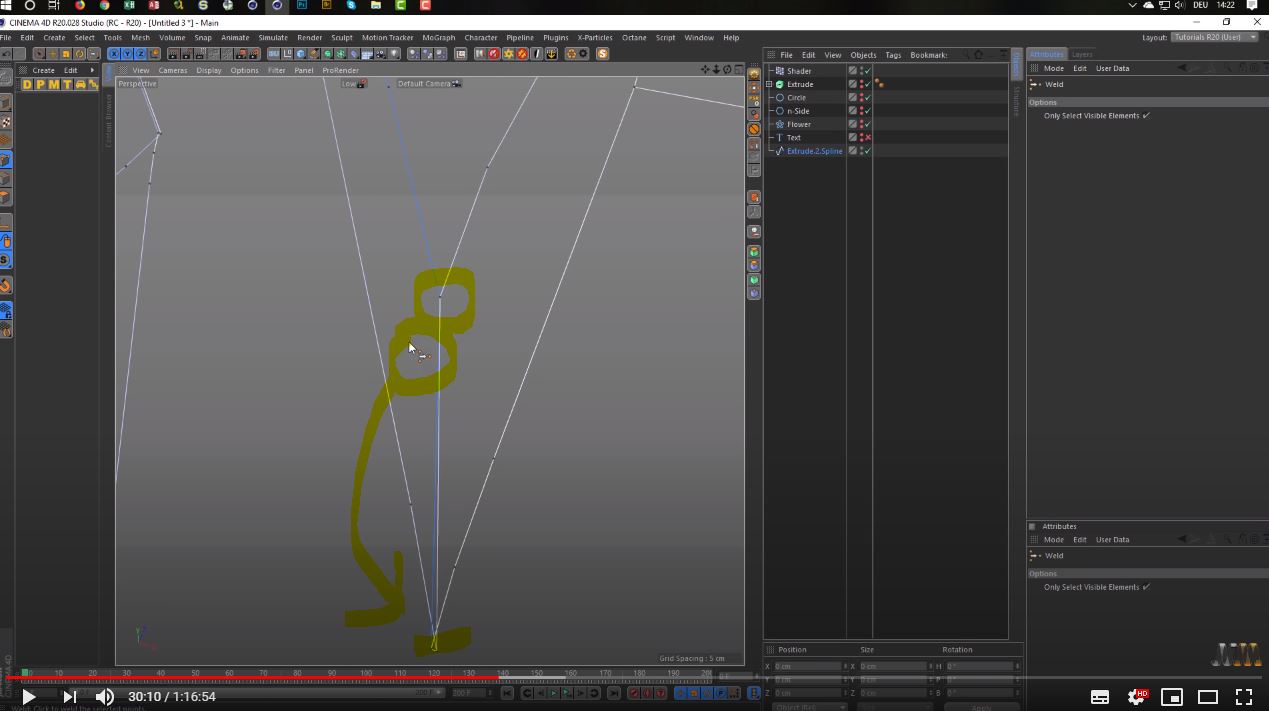Viewport: 1269px width, 711px height.
Task: Select the Circle object
Action: 796,98
